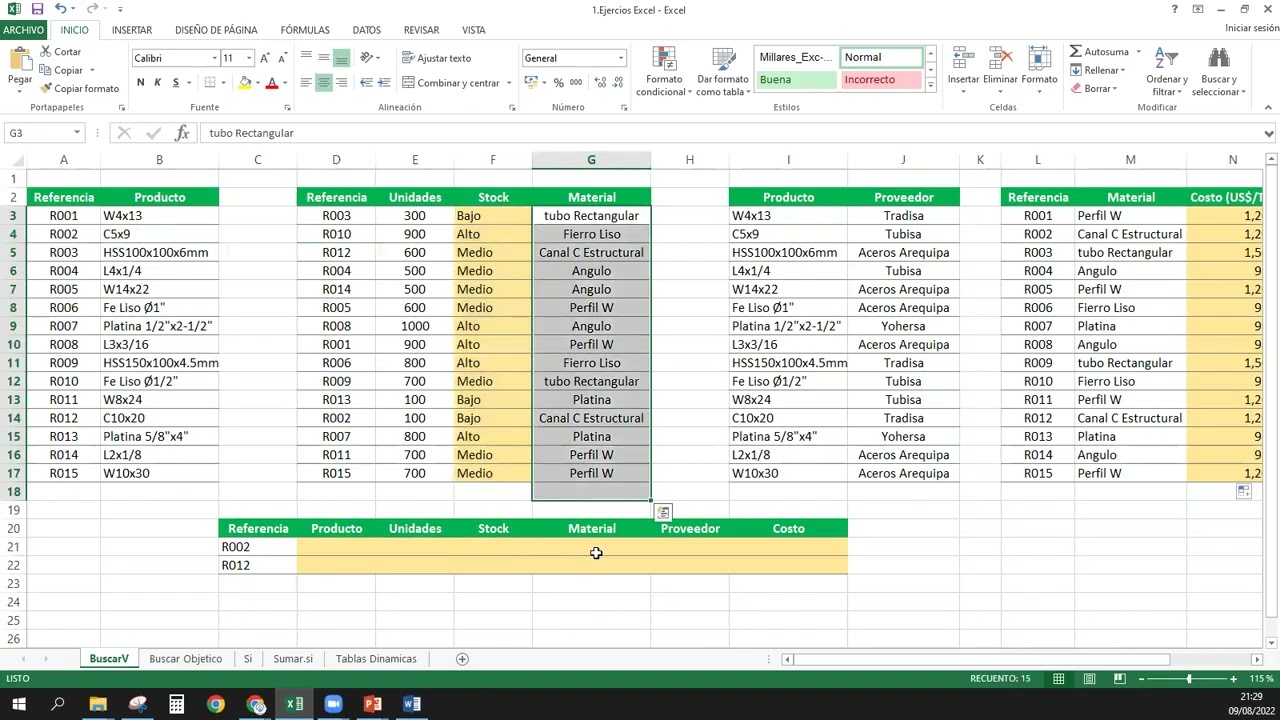Switch to the DATOS ribbon tab
This screenshot has height=720, width=1280.
367,30
